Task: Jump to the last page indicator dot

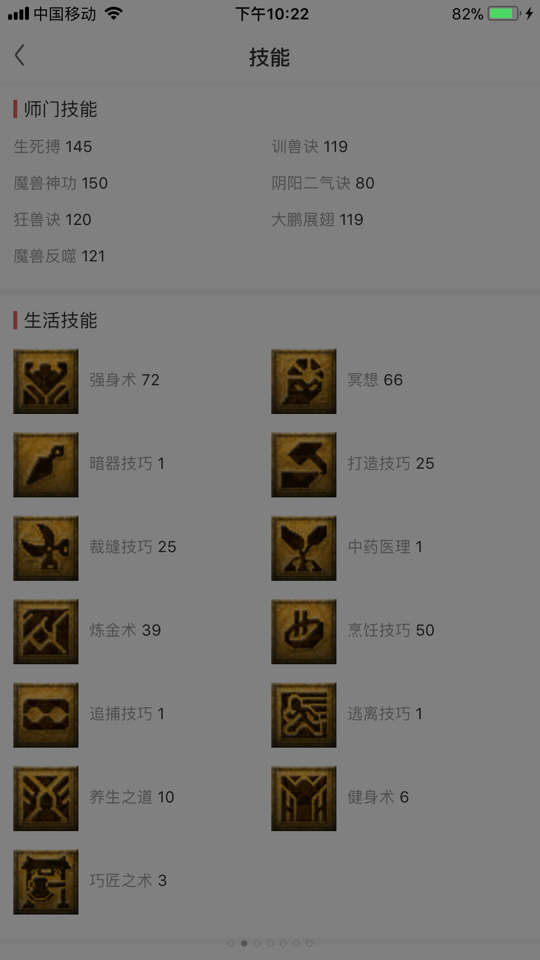Action: 309,943
